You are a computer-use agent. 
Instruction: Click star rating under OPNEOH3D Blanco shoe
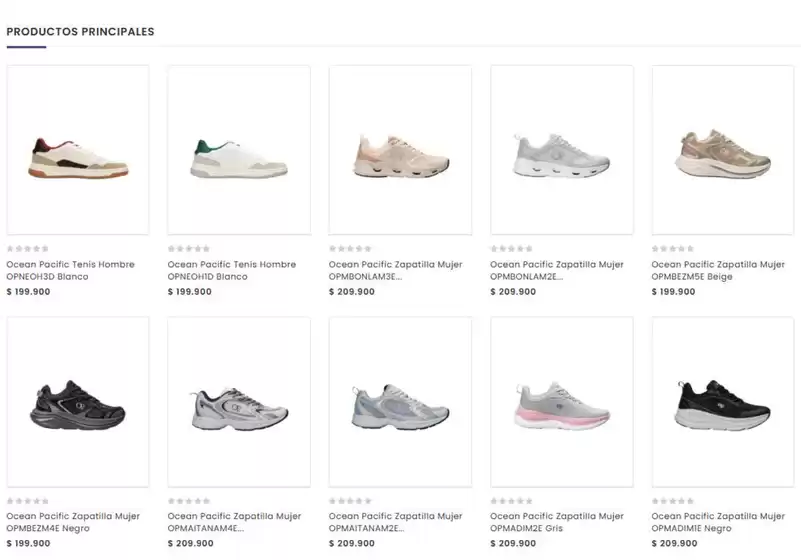(x=28, y=249)
